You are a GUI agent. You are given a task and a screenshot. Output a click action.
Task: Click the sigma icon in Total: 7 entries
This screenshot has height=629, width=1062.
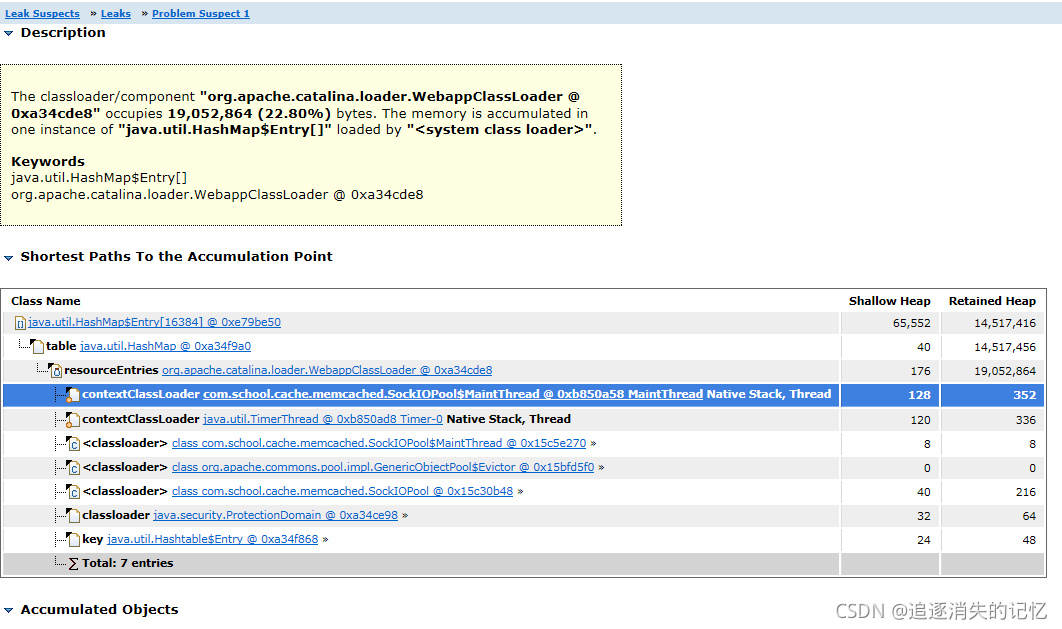[x=74, y=564]
